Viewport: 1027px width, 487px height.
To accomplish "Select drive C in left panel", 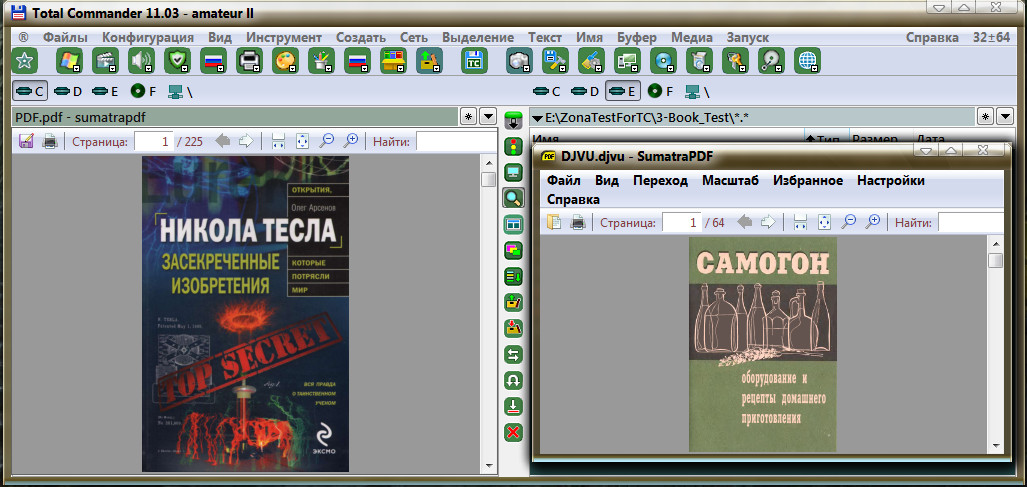I will point(30,92).
